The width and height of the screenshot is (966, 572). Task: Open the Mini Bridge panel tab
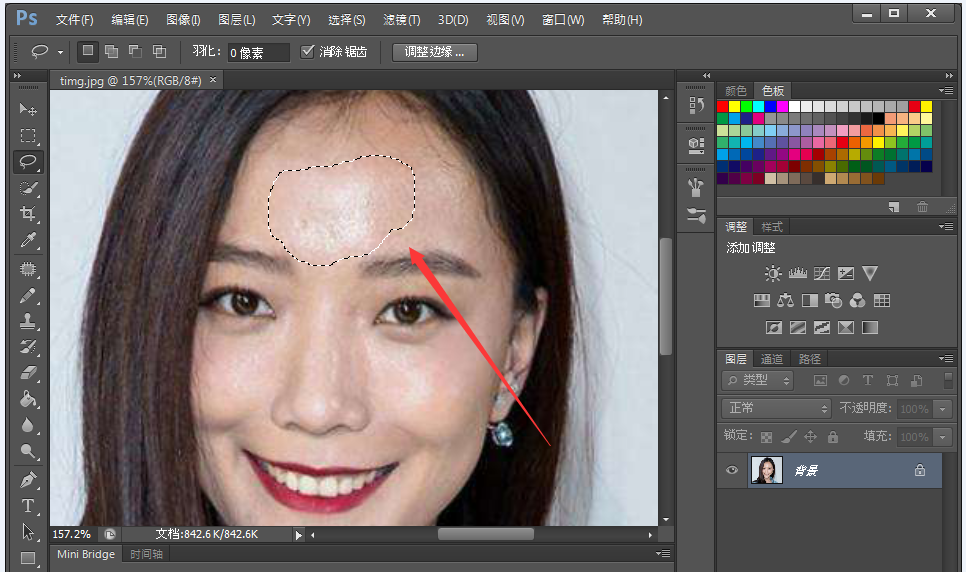pos(86,554)
